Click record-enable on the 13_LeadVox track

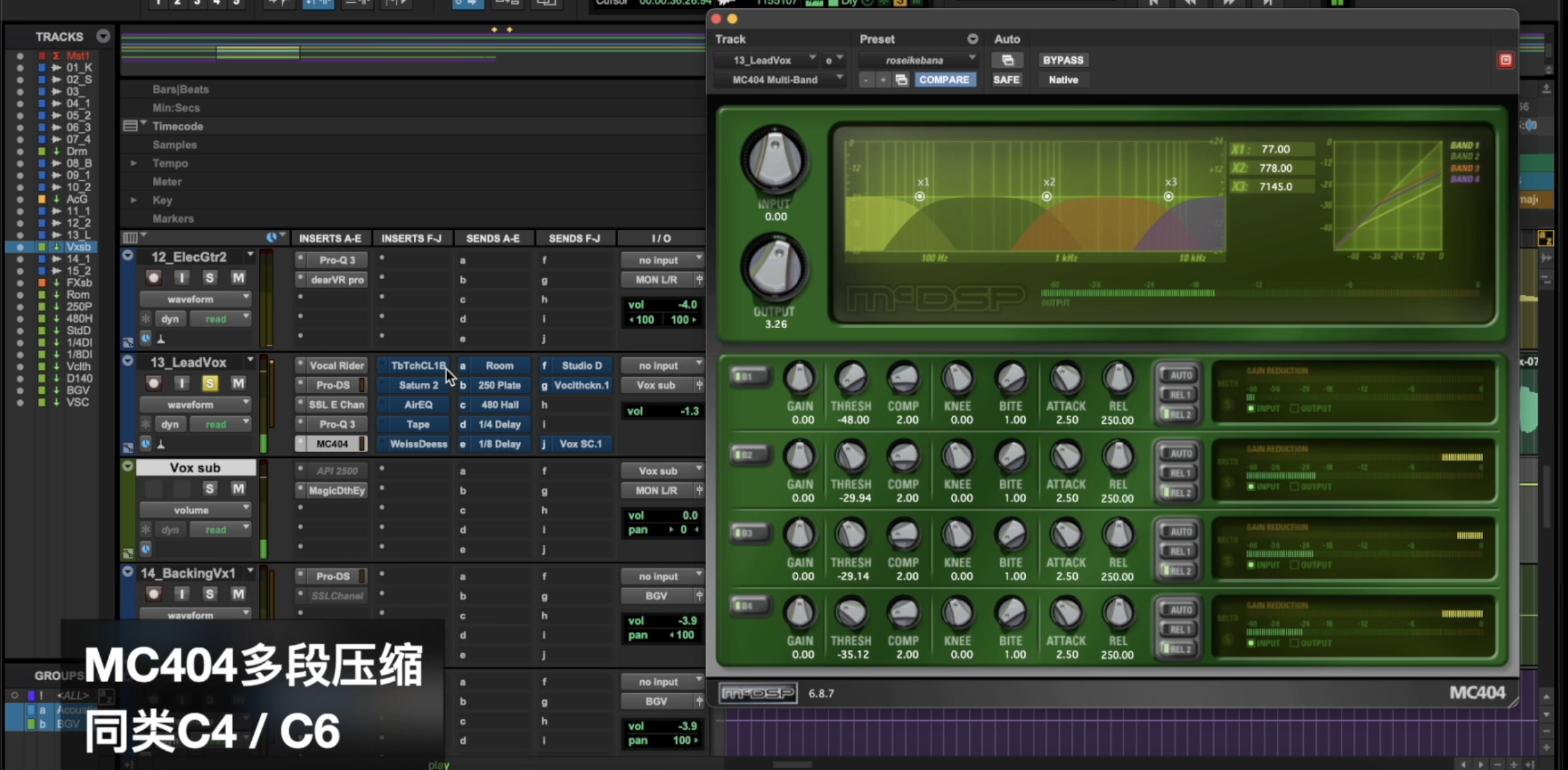coord(153,383)
